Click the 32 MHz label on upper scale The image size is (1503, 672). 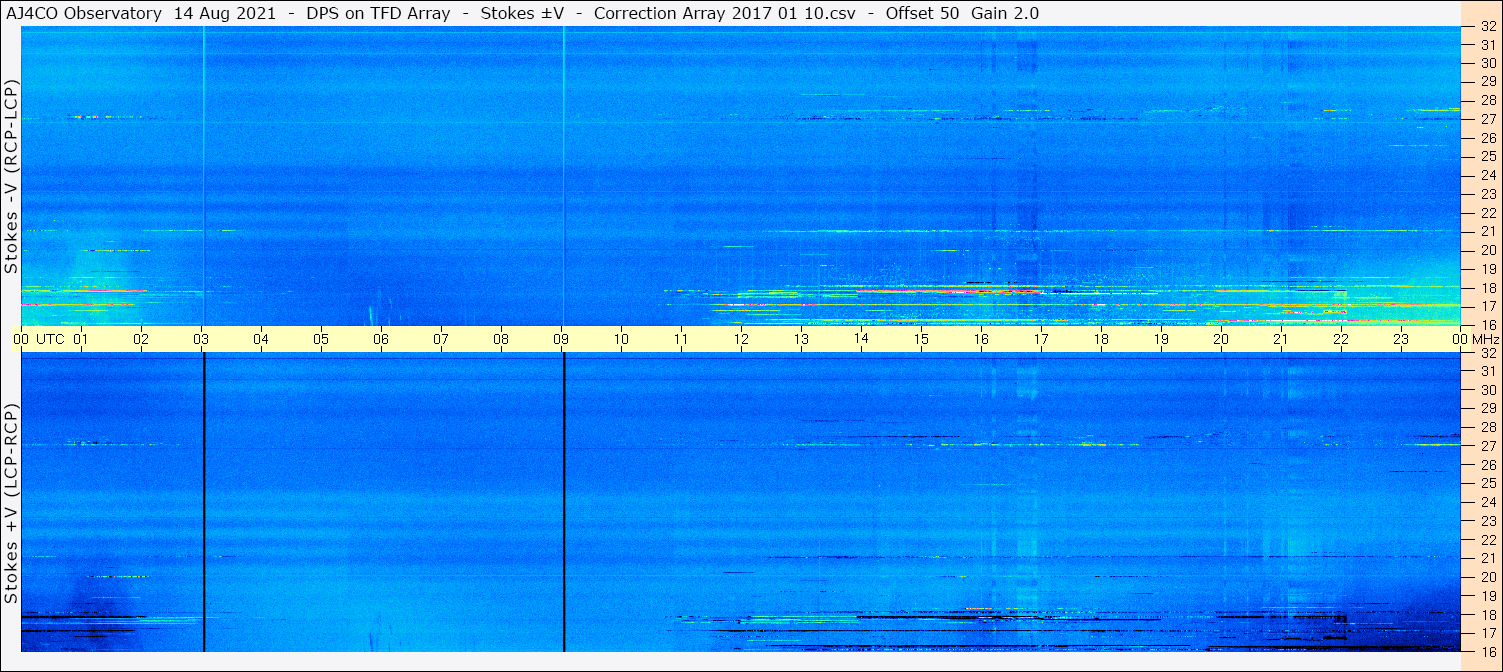point(1487,27)
